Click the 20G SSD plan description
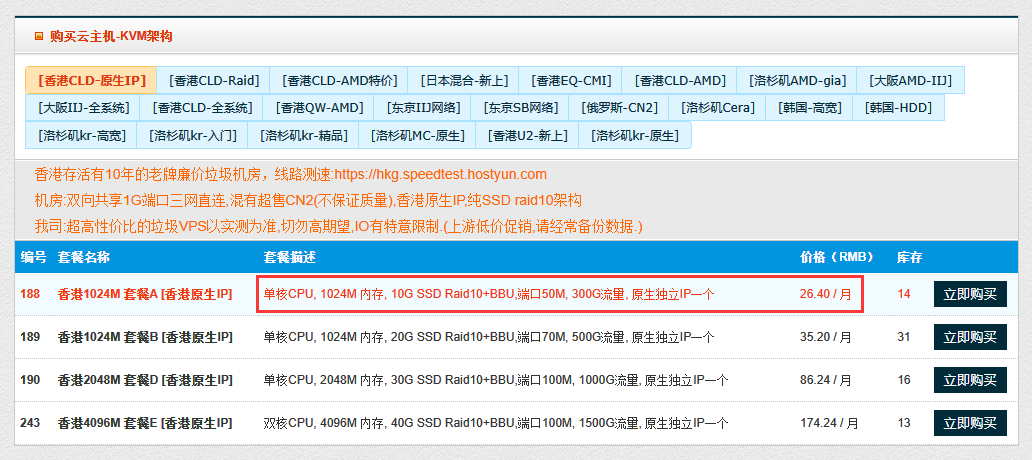 [489, 337]
